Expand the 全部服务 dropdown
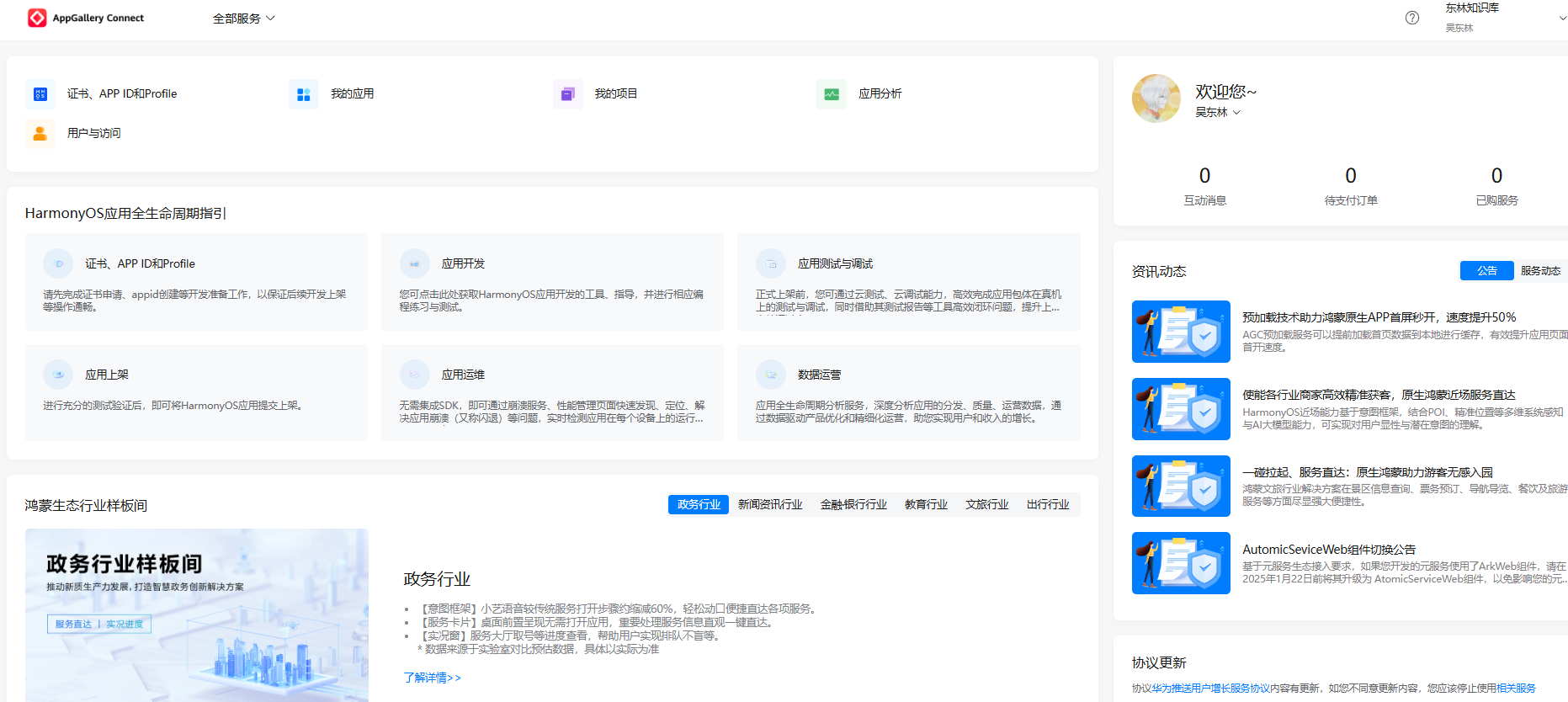The height and width of the screenshot is (702, 1568). [x=244, y=19]
